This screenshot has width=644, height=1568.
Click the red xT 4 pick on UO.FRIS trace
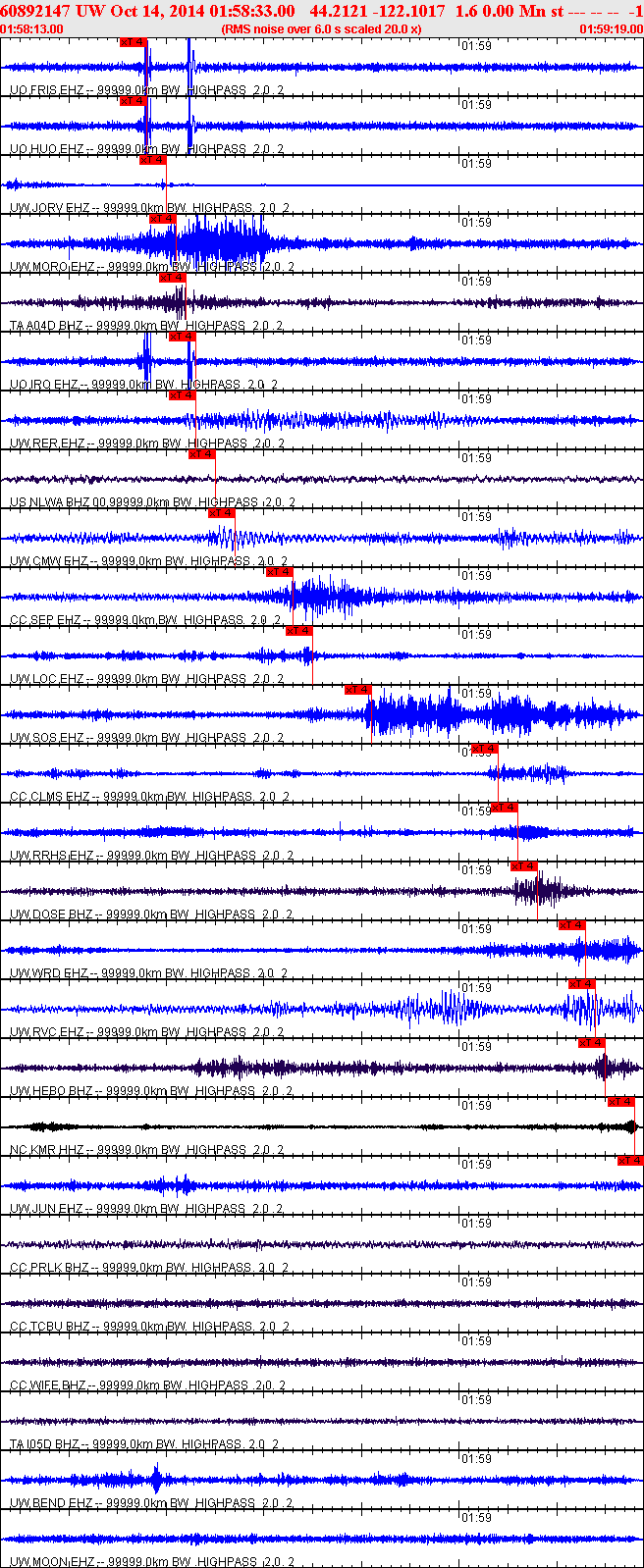pos(133,42)
